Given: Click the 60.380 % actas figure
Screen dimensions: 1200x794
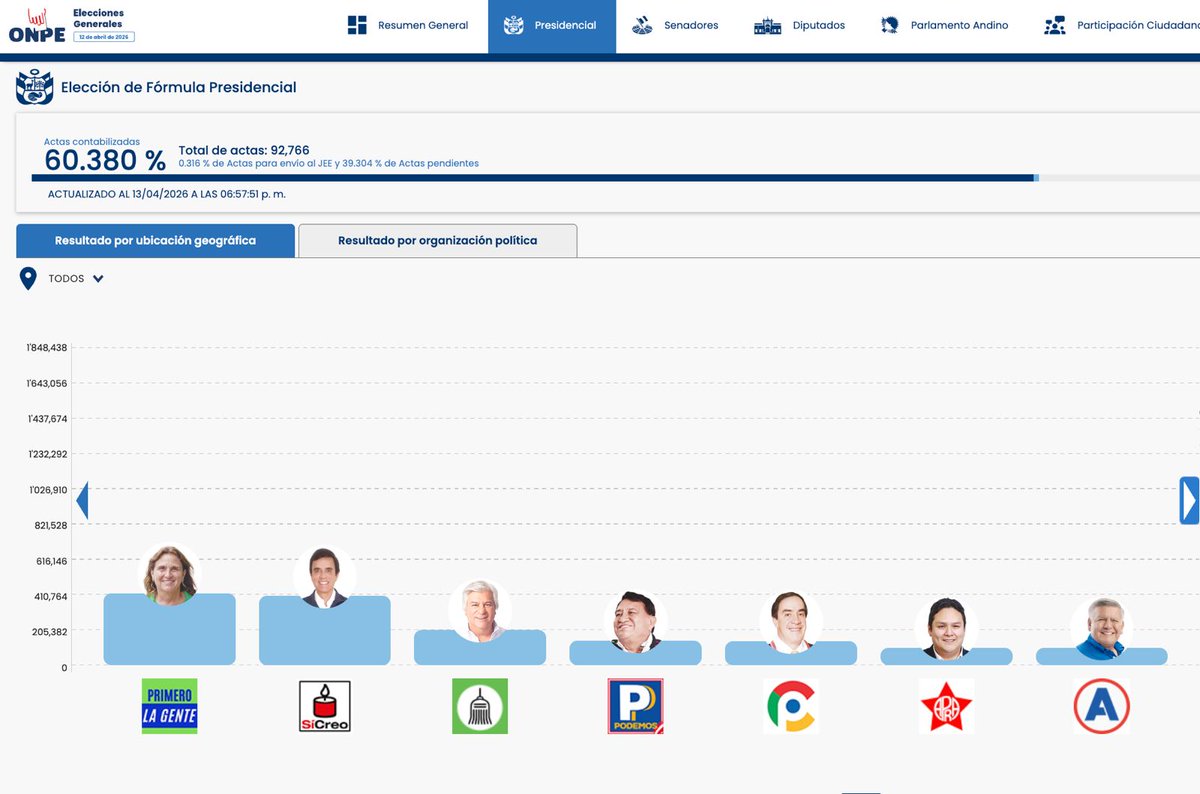Looking at the screenshot, I should pos(105,161).
